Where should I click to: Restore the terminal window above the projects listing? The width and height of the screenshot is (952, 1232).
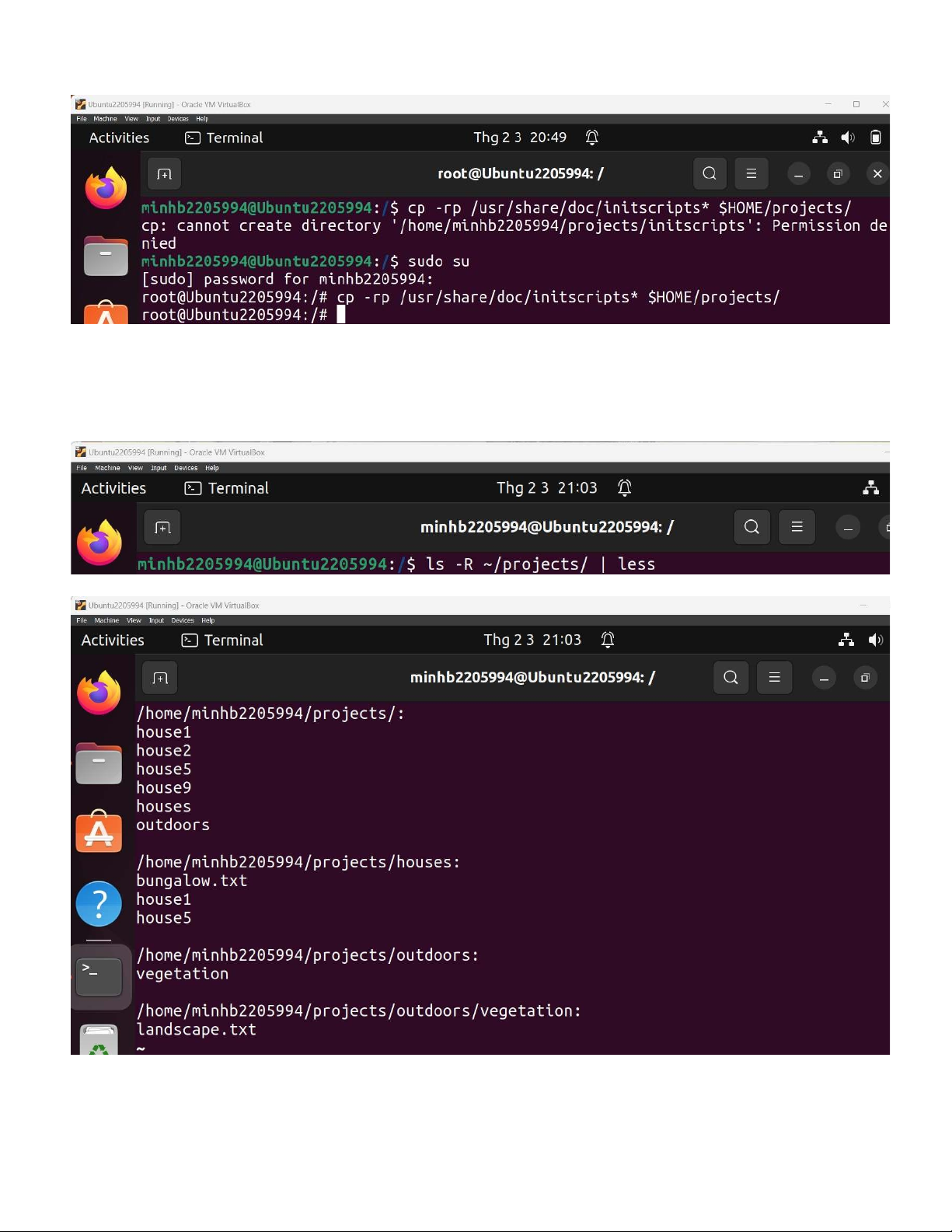click(x=865, y=678)
